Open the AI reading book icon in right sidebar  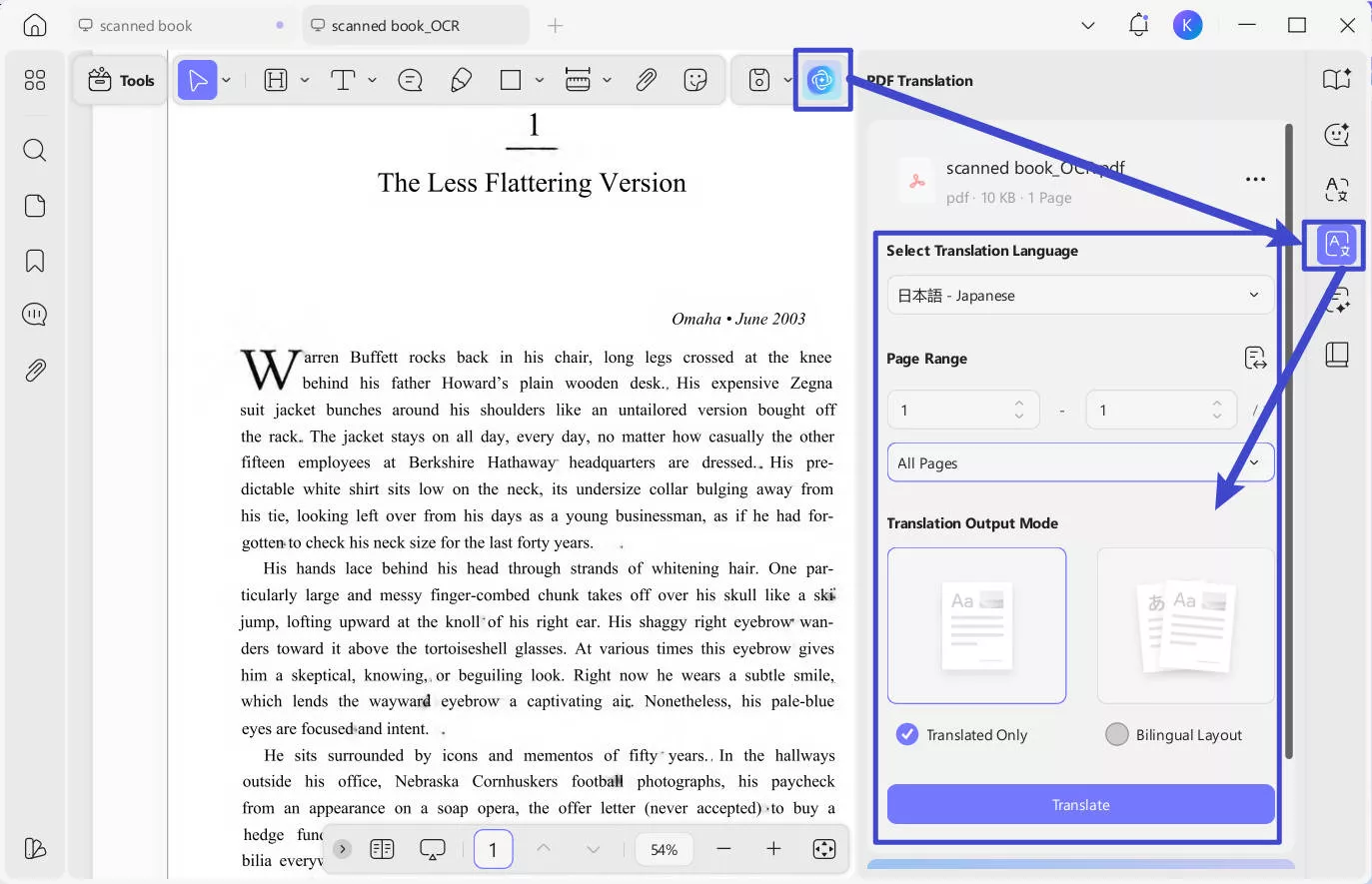click(1337, 79)
